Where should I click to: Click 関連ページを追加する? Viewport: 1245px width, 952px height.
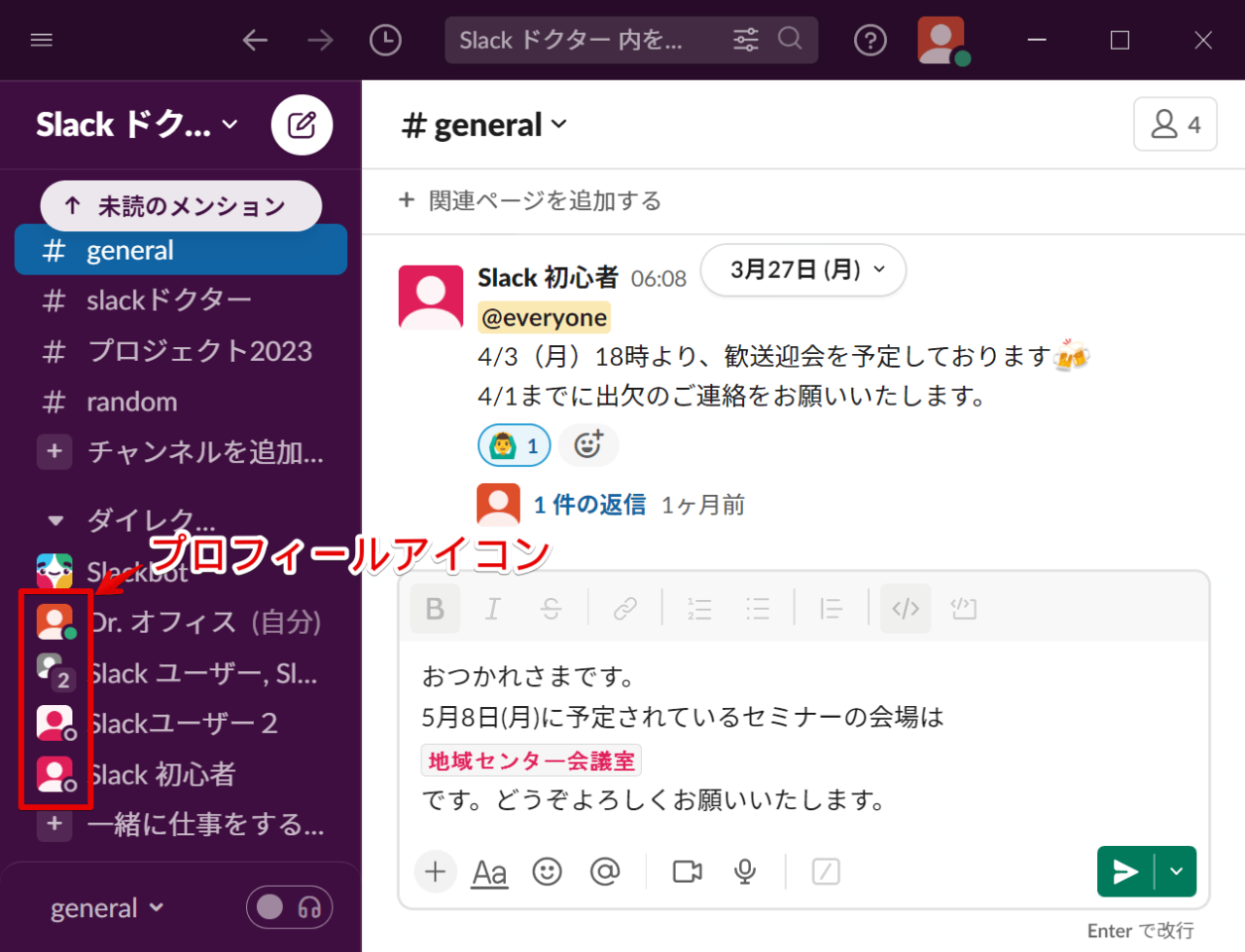(x=530, y=200)
